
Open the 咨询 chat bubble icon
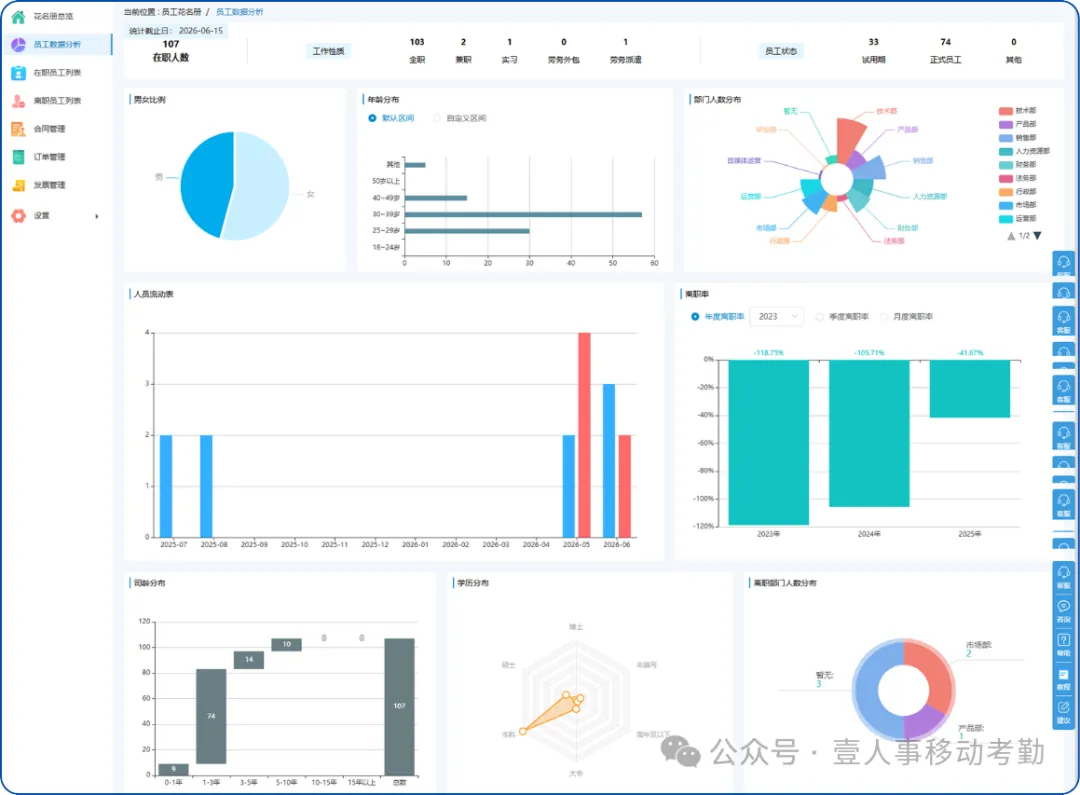tap(1063, 606)
